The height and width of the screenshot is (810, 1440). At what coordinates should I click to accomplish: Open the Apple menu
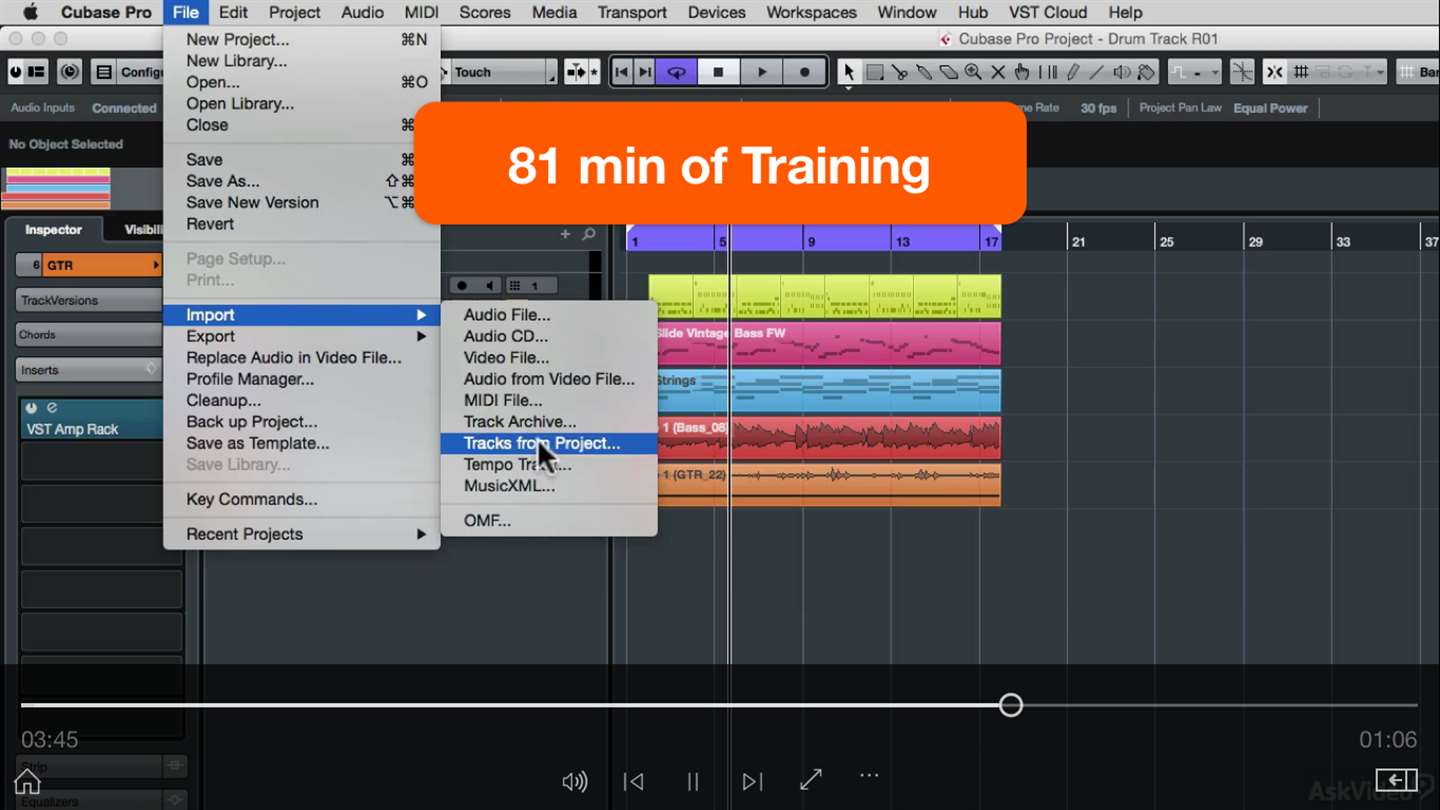[29, 12]
